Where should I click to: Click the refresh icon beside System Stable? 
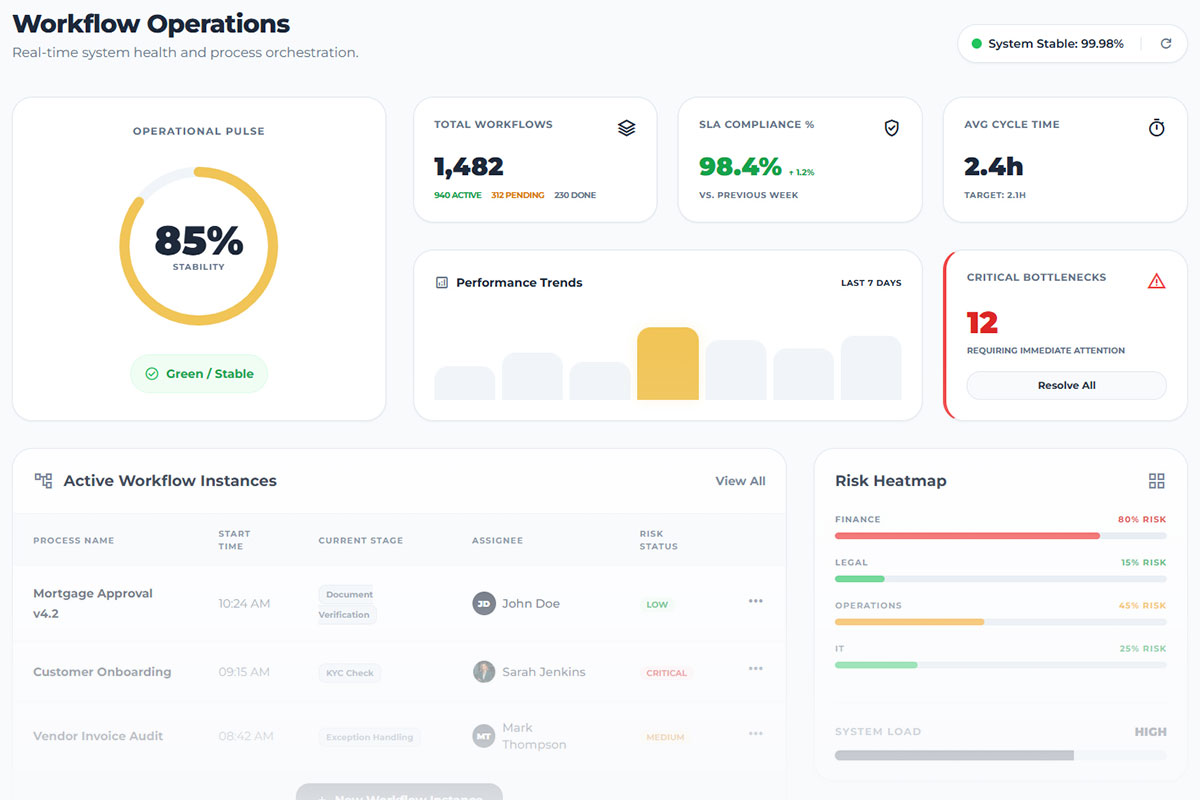point(1166,44)
